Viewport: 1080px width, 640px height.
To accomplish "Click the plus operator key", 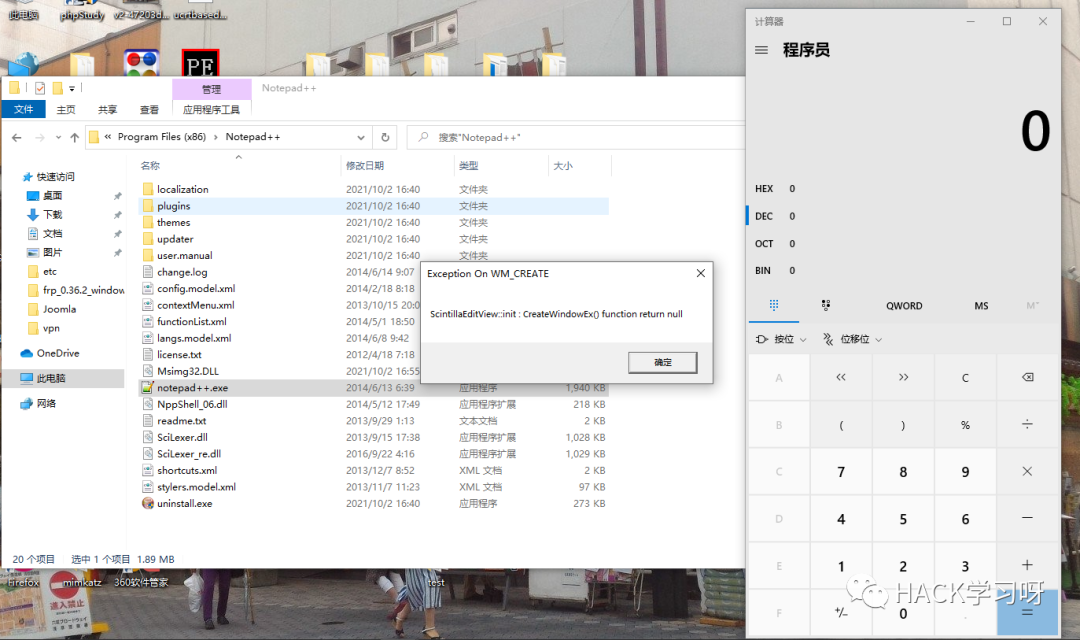I will [x=1027, y=566].
